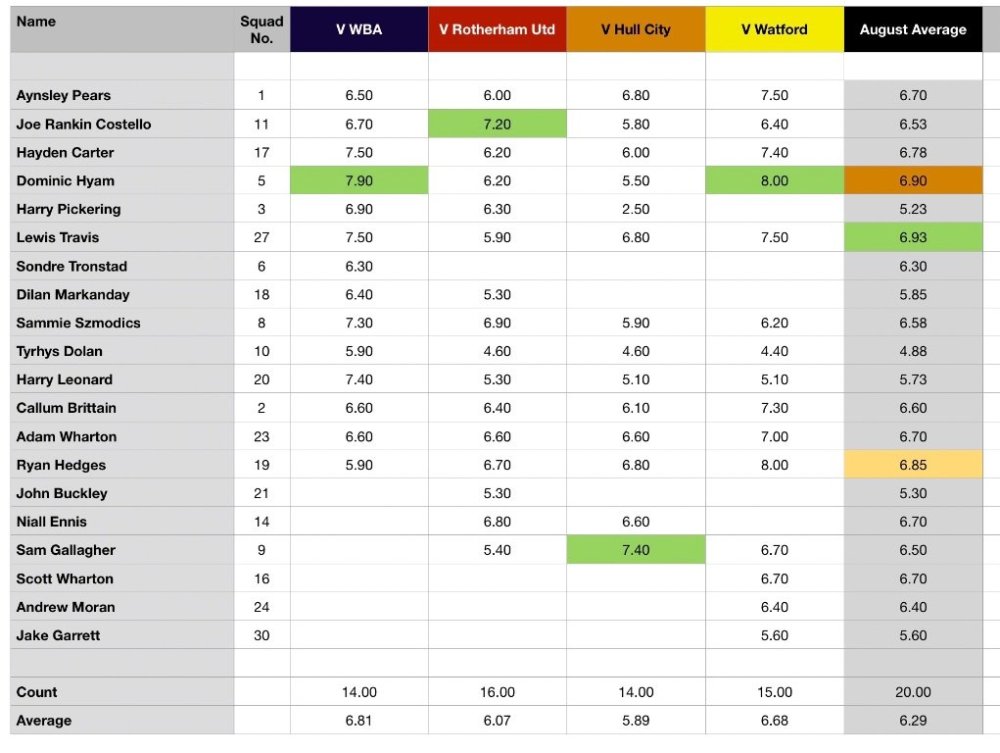Select the 6.29 overall August average cell
This screenshot has height=753, width=1000.
[913, 720]
